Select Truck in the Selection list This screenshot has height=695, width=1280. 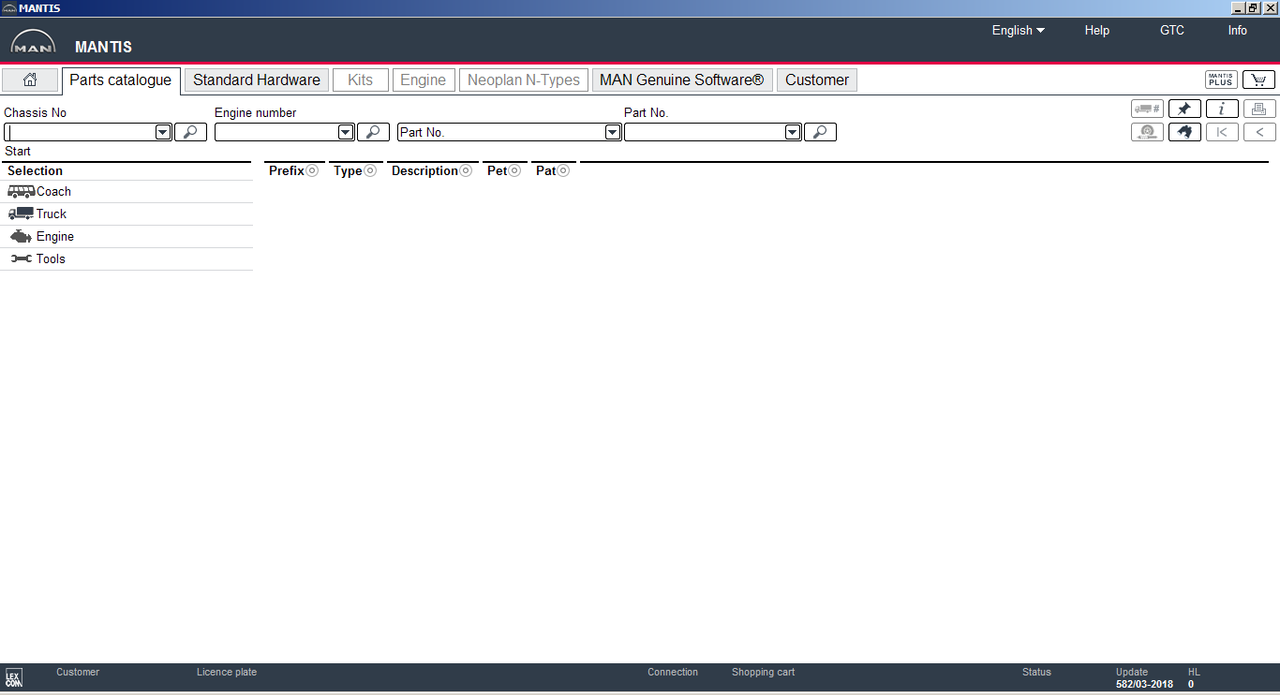tap(126, 214)
